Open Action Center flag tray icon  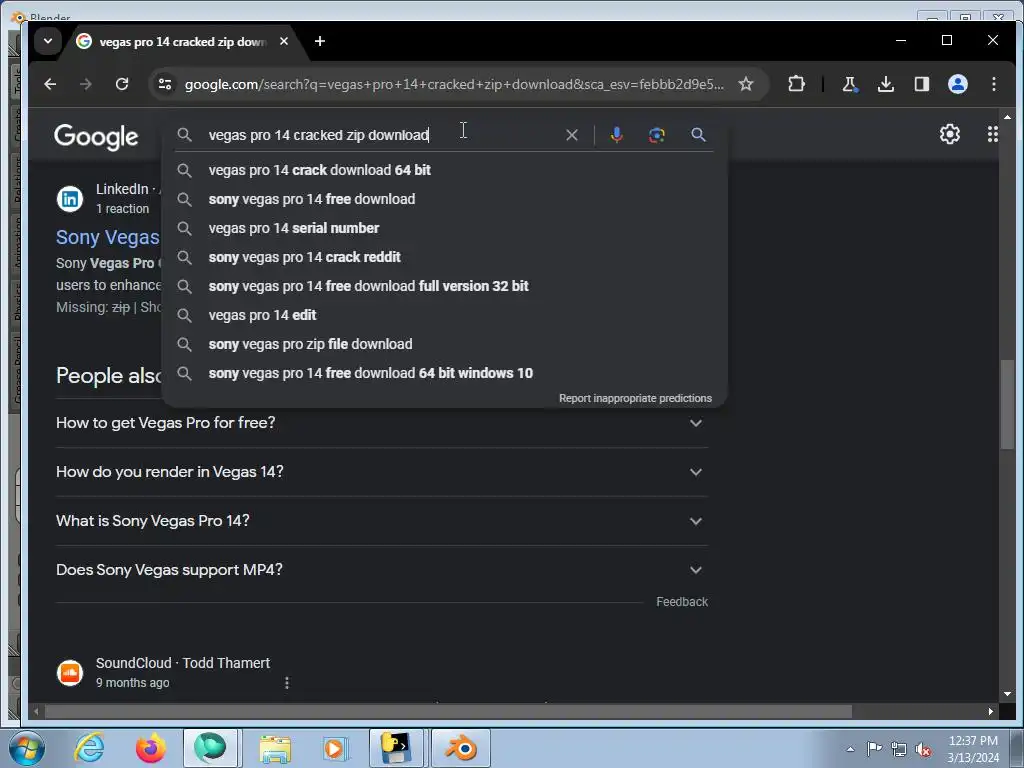tap(874, 748)
